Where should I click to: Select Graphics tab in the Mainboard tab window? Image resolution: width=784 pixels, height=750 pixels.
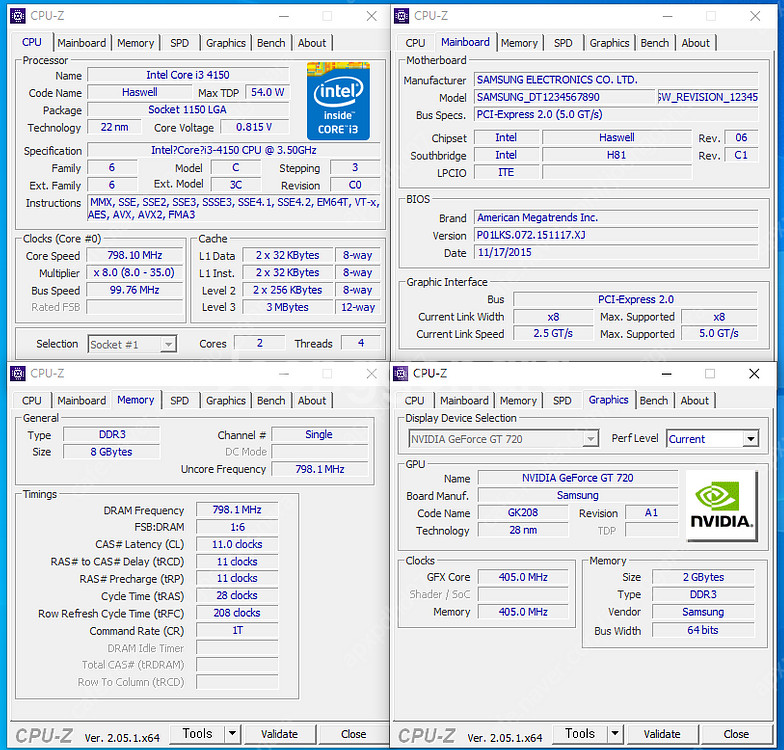tap(609, 43)
